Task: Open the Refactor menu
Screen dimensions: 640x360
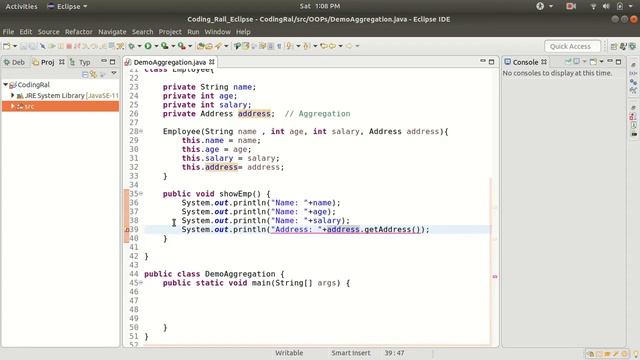Action: pyautogui.click(x=79, y=32)
